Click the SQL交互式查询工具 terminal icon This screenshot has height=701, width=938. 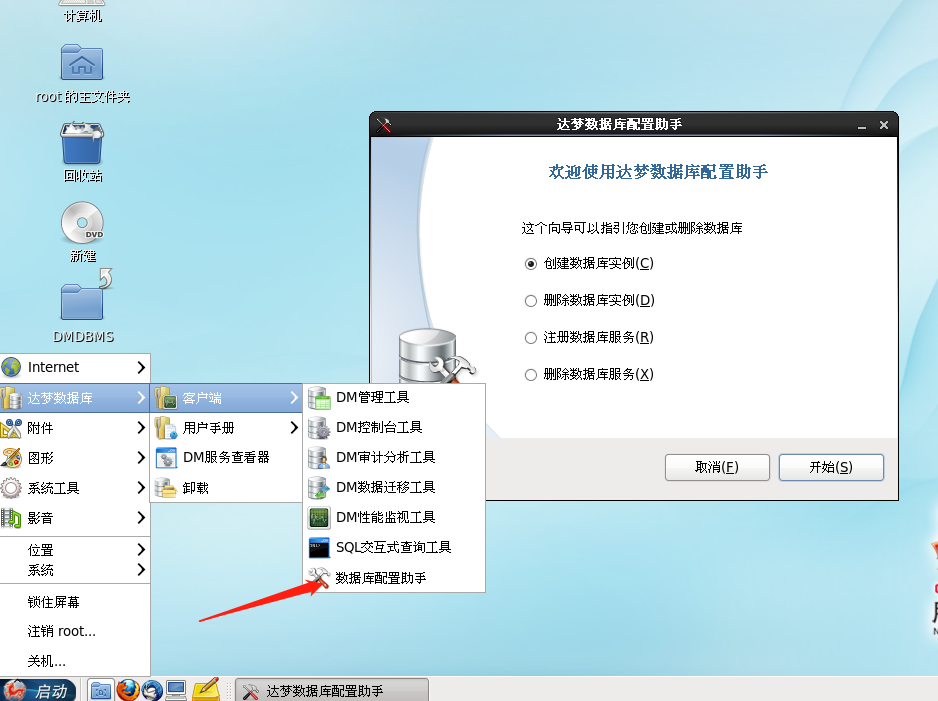click(319, 547)
